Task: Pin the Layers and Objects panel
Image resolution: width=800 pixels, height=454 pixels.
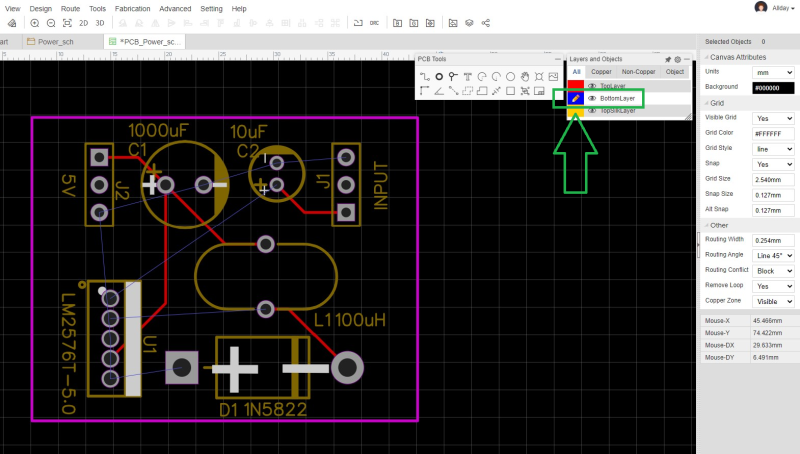Action: (668, 59)
